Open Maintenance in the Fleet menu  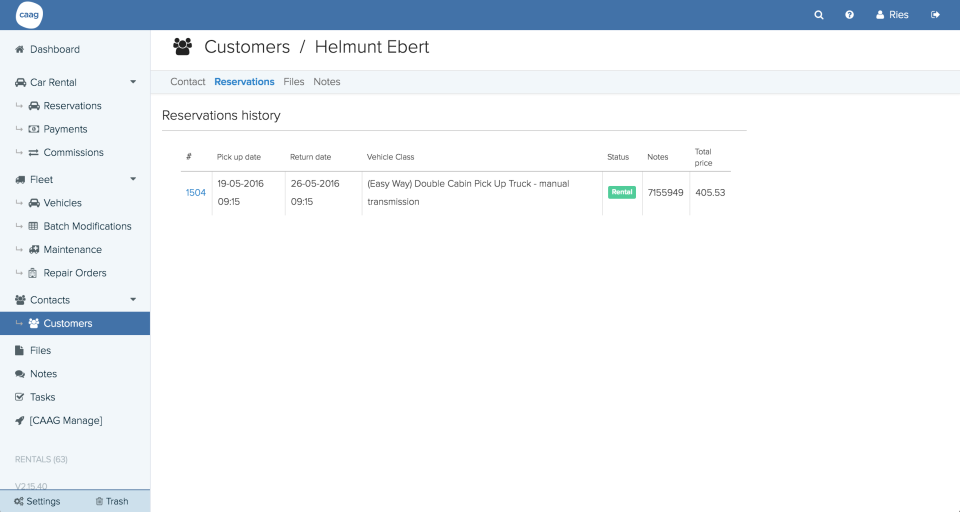(x=72, y=250)
